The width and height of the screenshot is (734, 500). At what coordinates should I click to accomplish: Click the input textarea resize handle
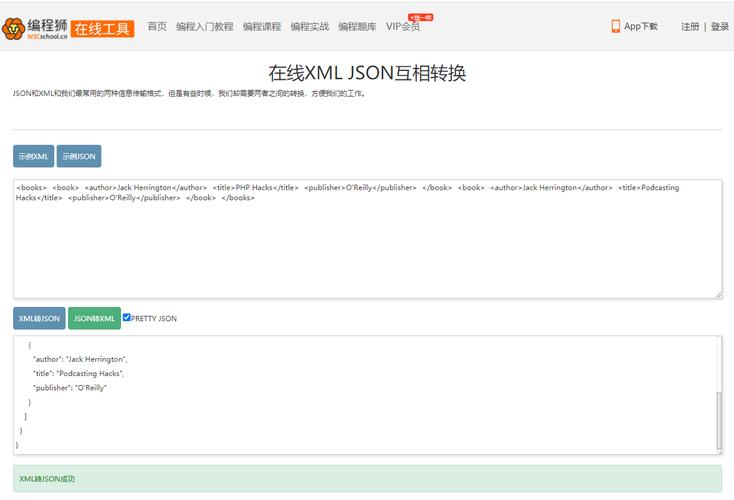[719, 294]
